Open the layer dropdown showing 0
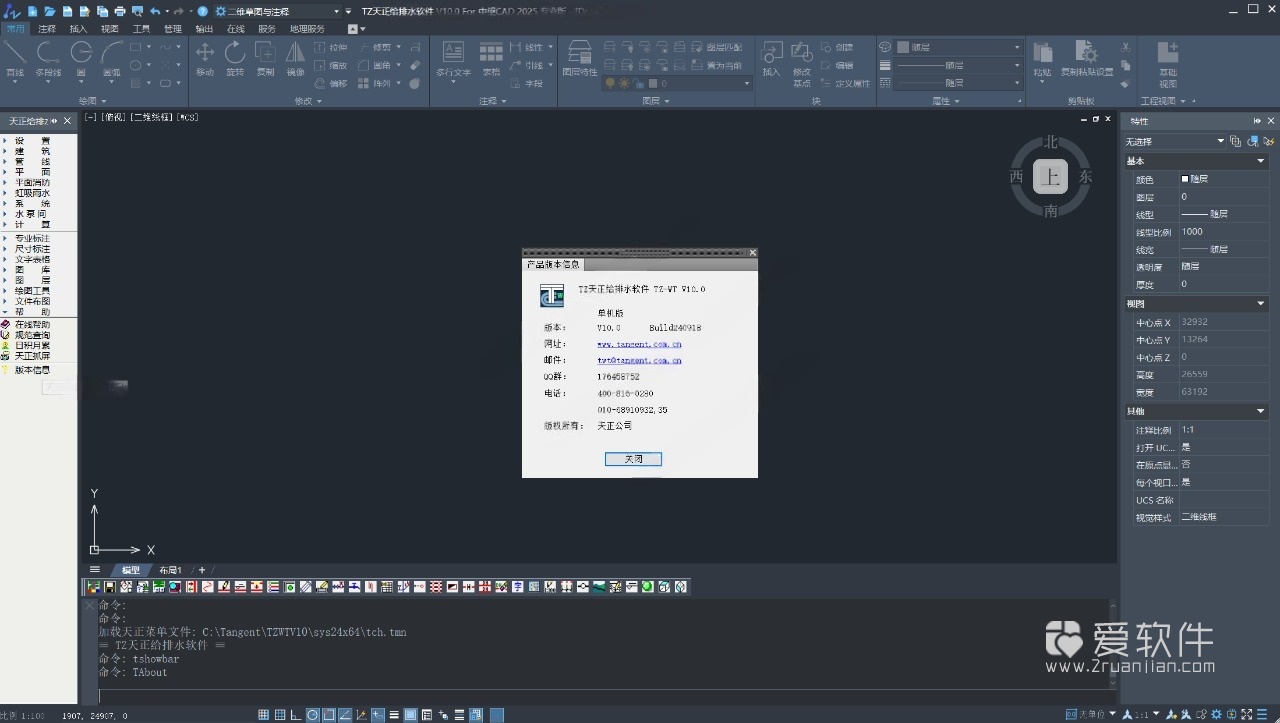The height and width of the screenshot is (723, 1280). click(677, 84)
